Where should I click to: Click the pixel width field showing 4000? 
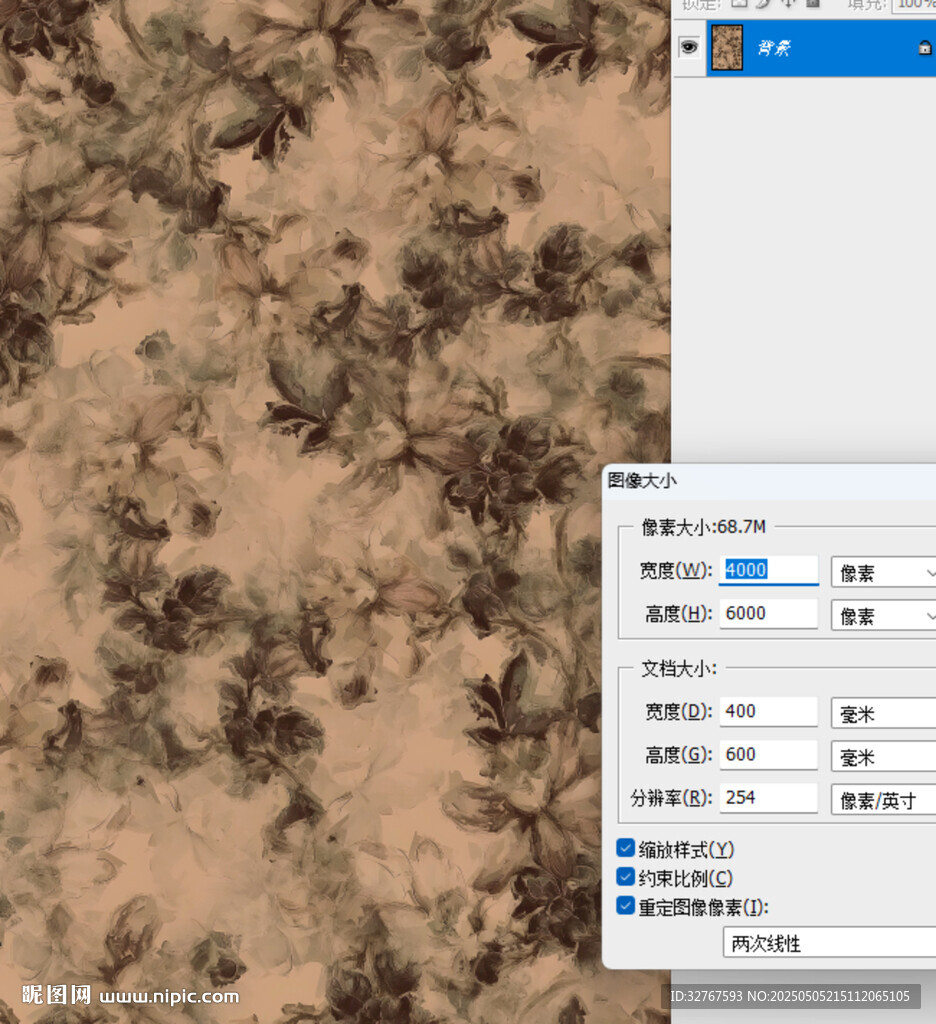coord(768,570)
